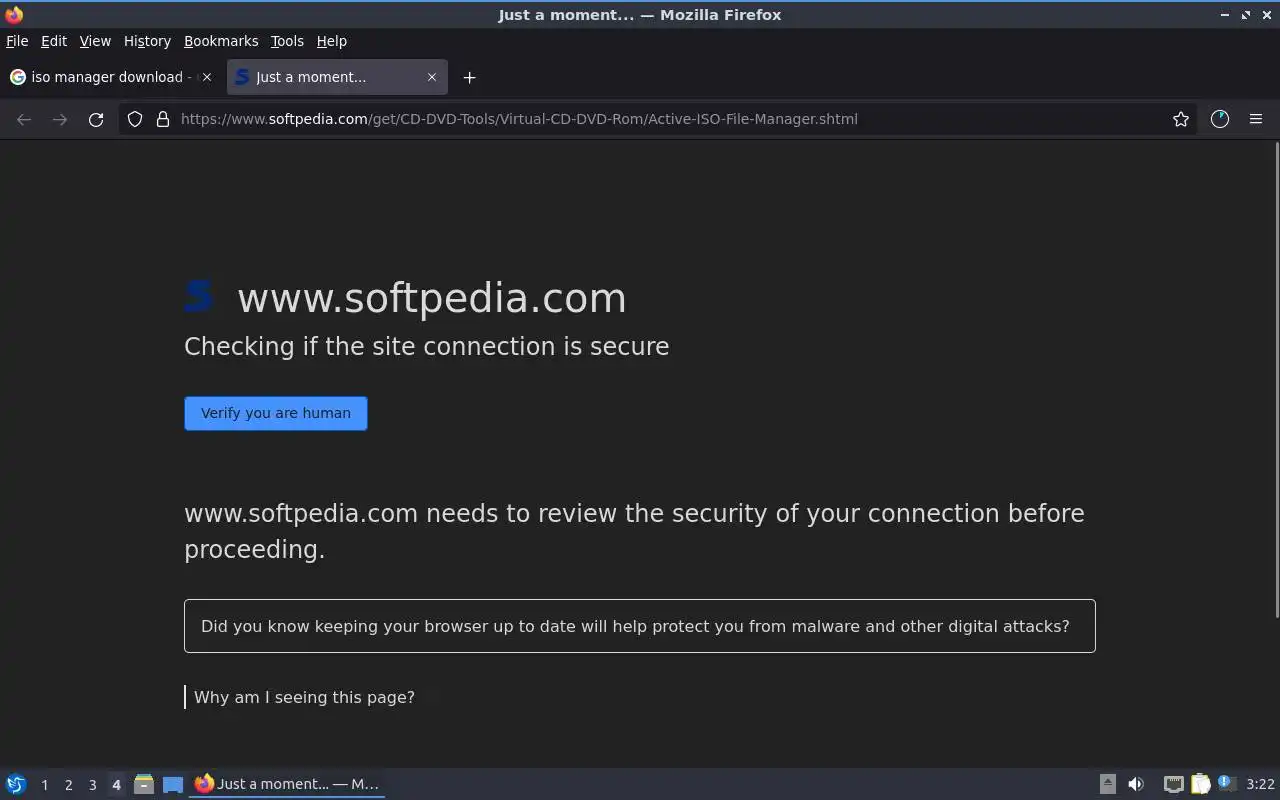Open the View menu
This screenshot has width=1280, height=800.
pyautogui.click(x=95, y=41)
